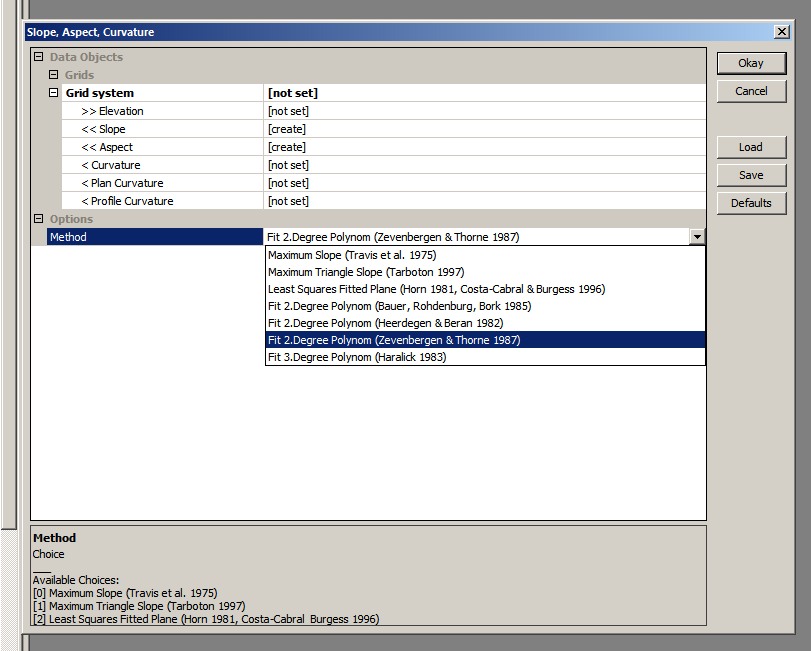Choose Maximum Triangle Slope (Tarboton 1997)

[x=485, y=272]
